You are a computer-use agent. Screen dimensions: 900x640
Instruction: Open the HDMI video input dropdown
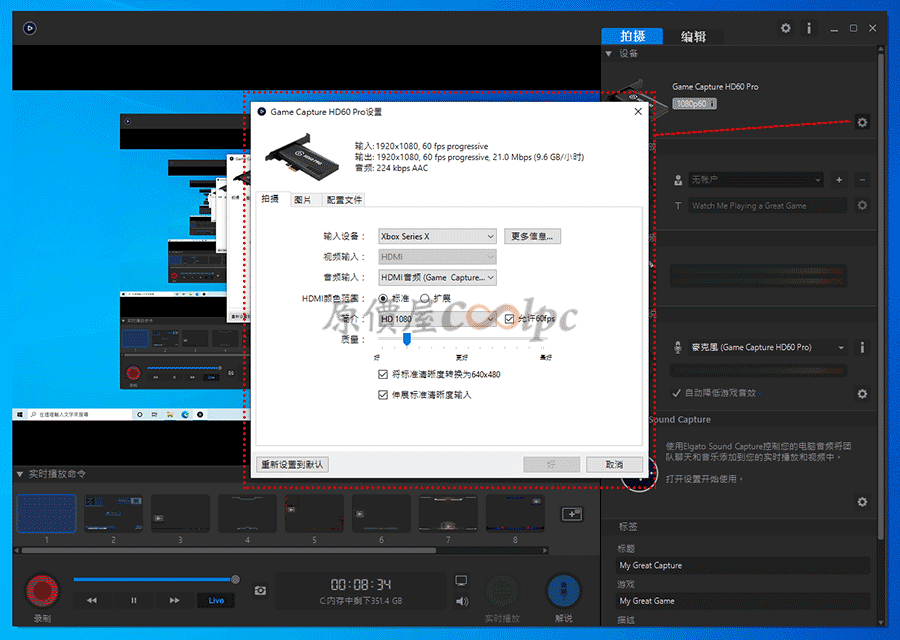pos(437,257)
